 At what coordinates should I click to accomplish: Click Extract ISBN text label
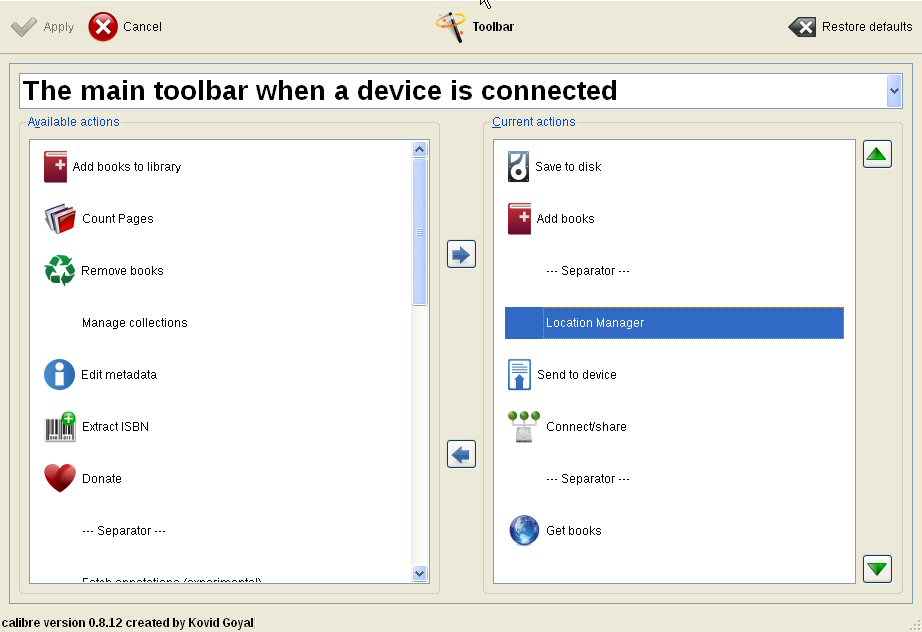[x=115, y=427]
